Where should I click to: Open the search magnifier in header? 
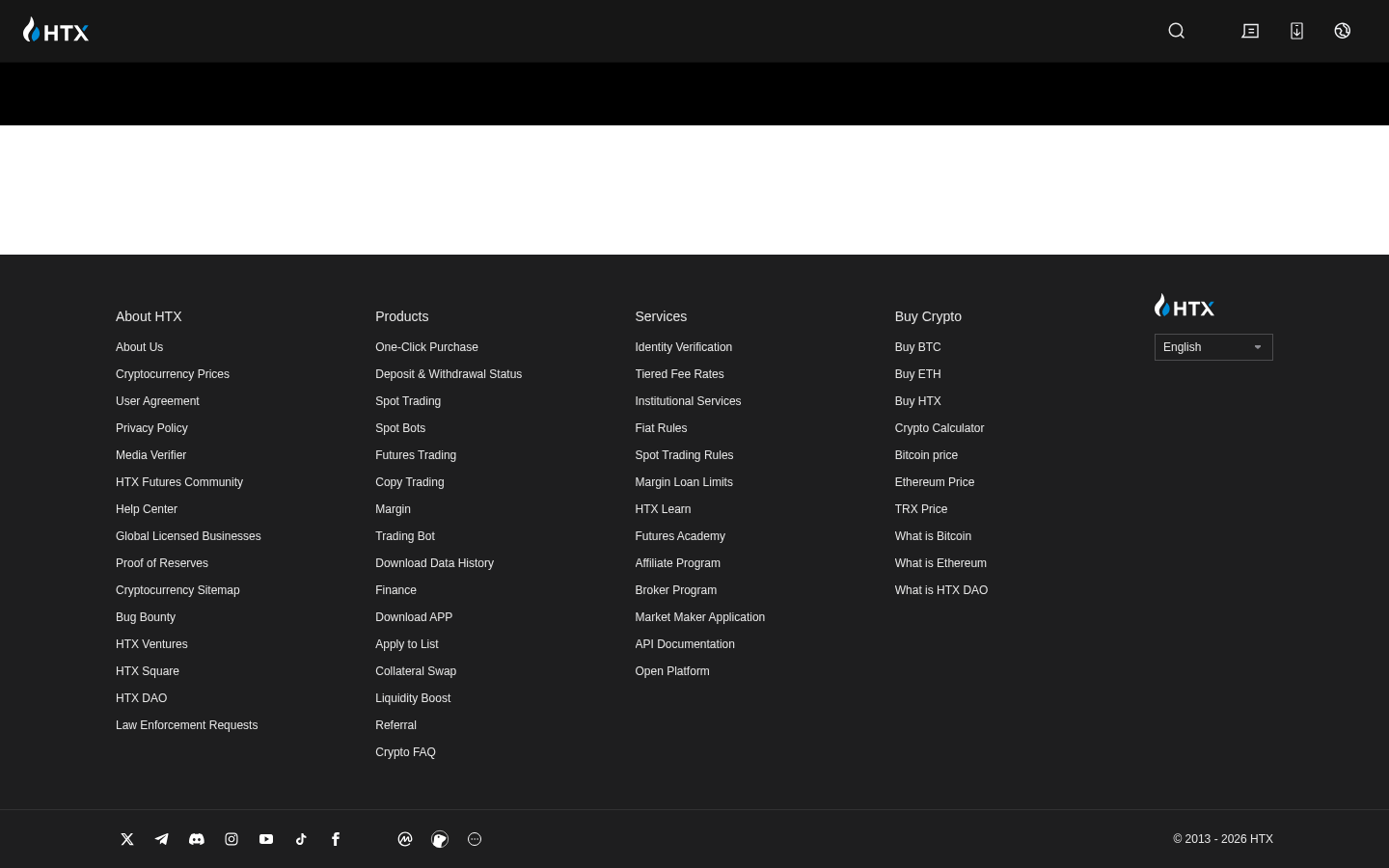pos(1177,31)
